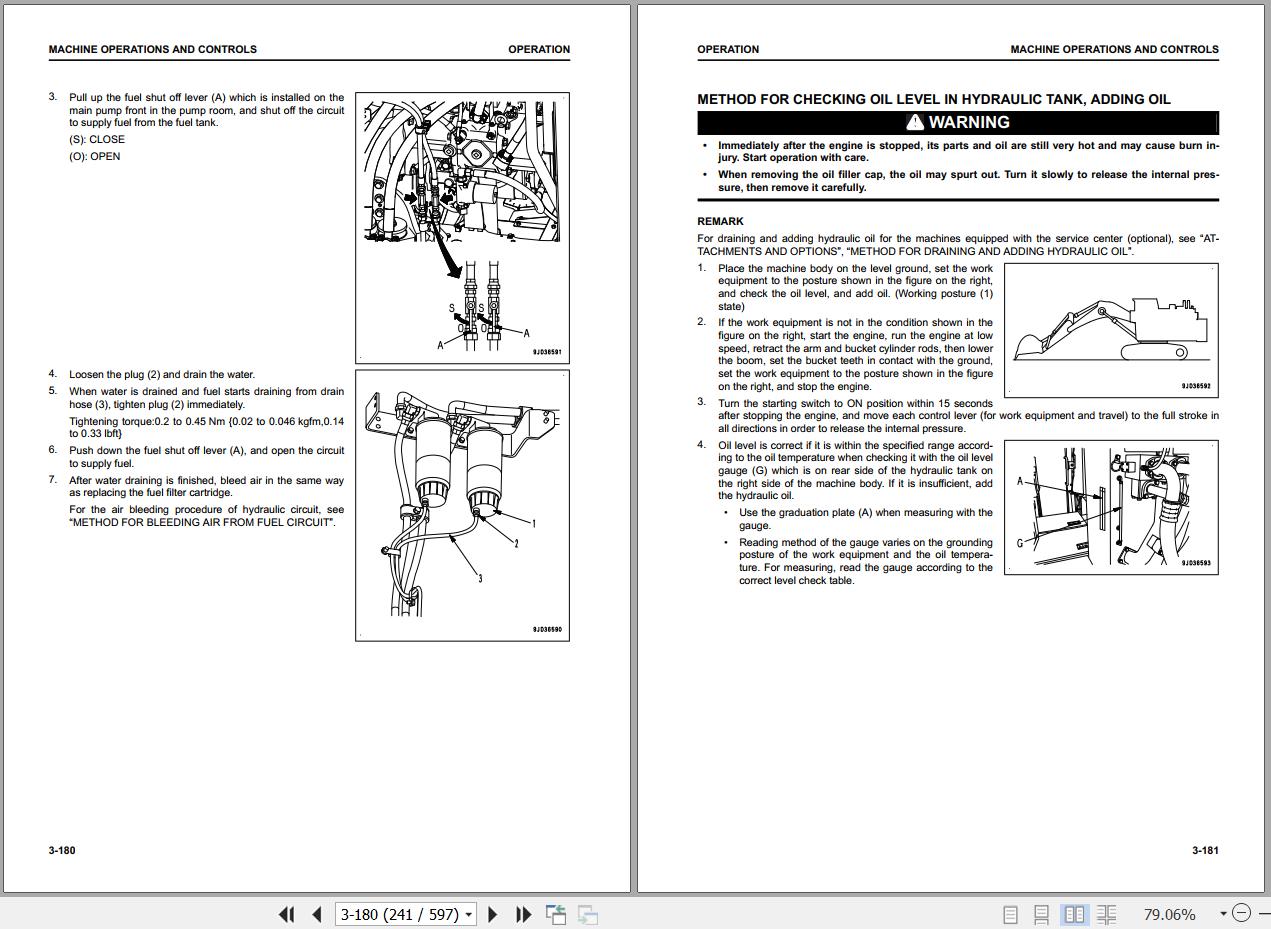Click the "Tightening torque" line

(206, 427)
